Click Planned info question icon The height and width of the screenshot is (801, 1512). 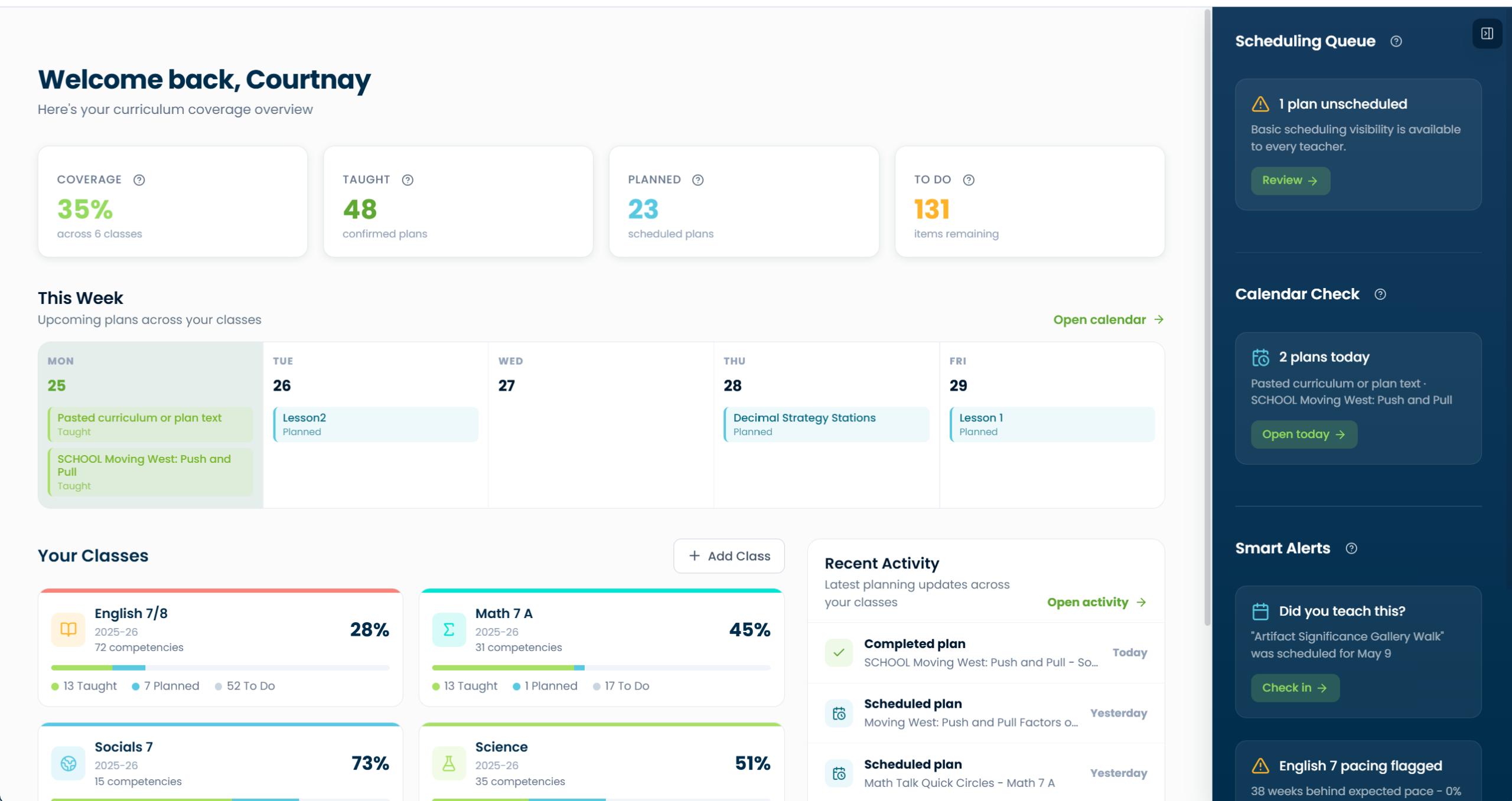[x=698, y=180]
